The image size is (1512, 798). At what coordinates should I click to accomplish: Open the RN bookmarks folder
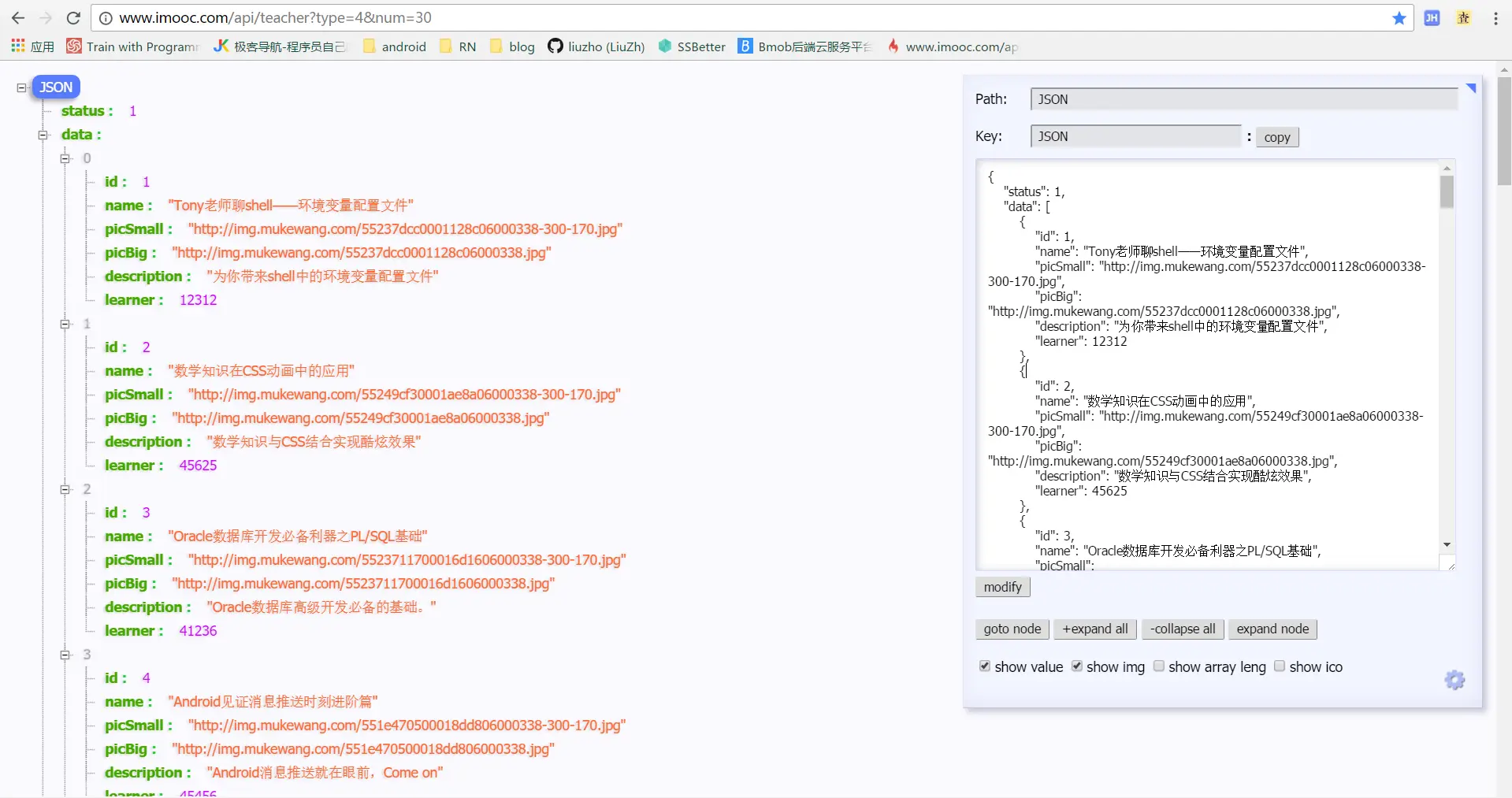click(x=458, y=46)
